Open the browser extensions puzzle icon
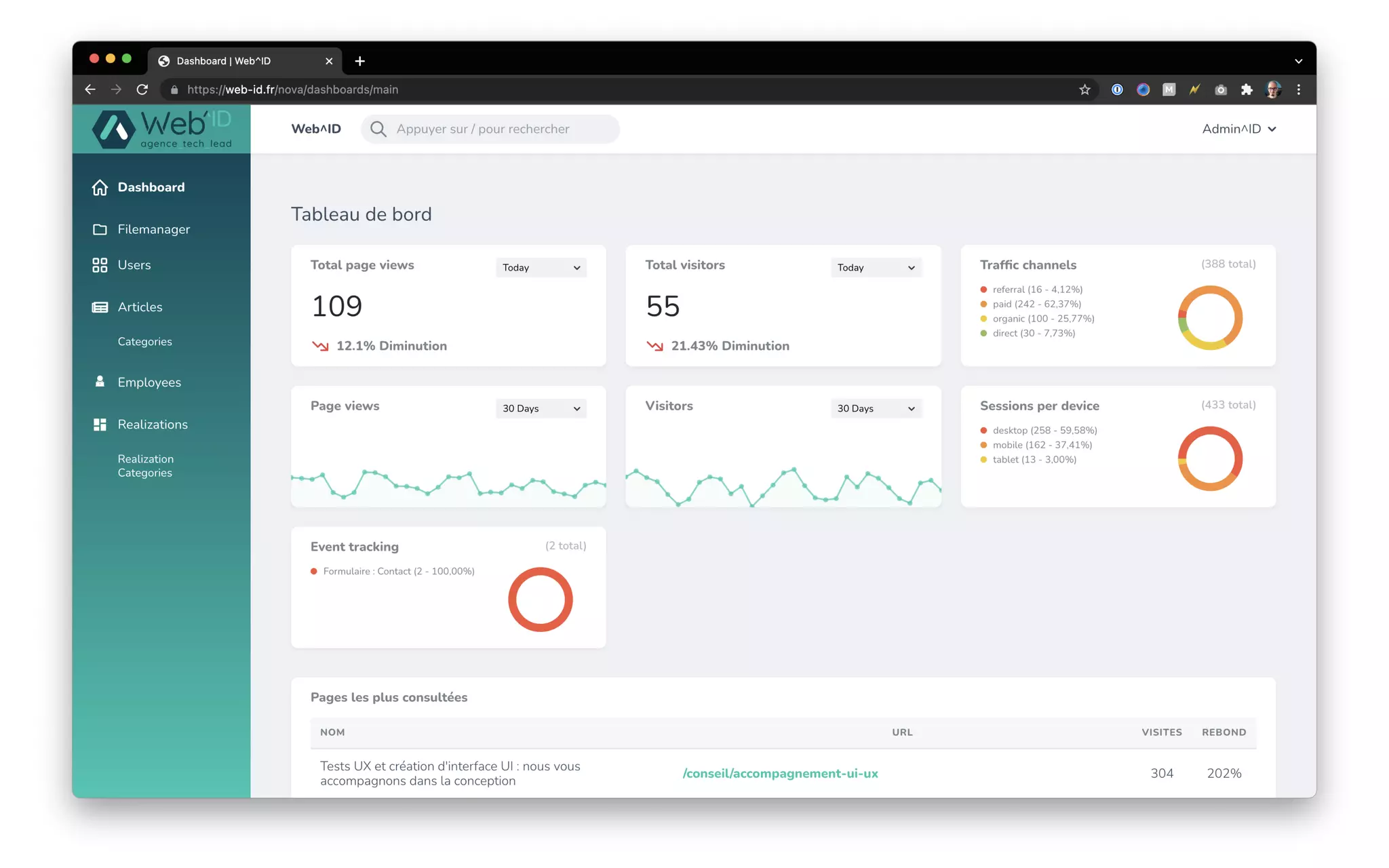Image resolution: width=1389 pixels, height=868 pixels. click(x=1247, y=90)
